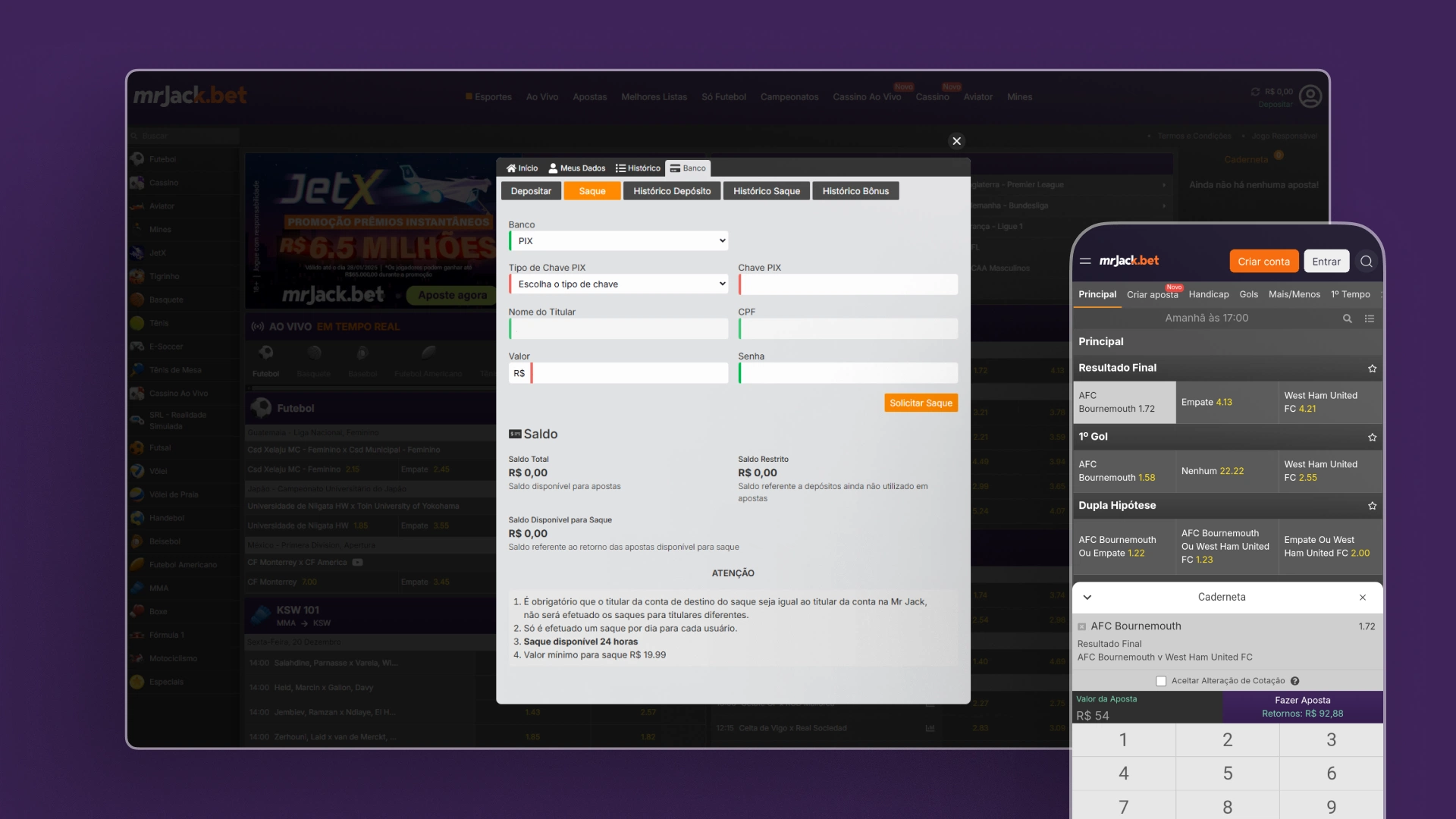The height and width of the screenshot is (819, 1456).
Task: Close the bank modal with X icon
Action: point(956,141)
